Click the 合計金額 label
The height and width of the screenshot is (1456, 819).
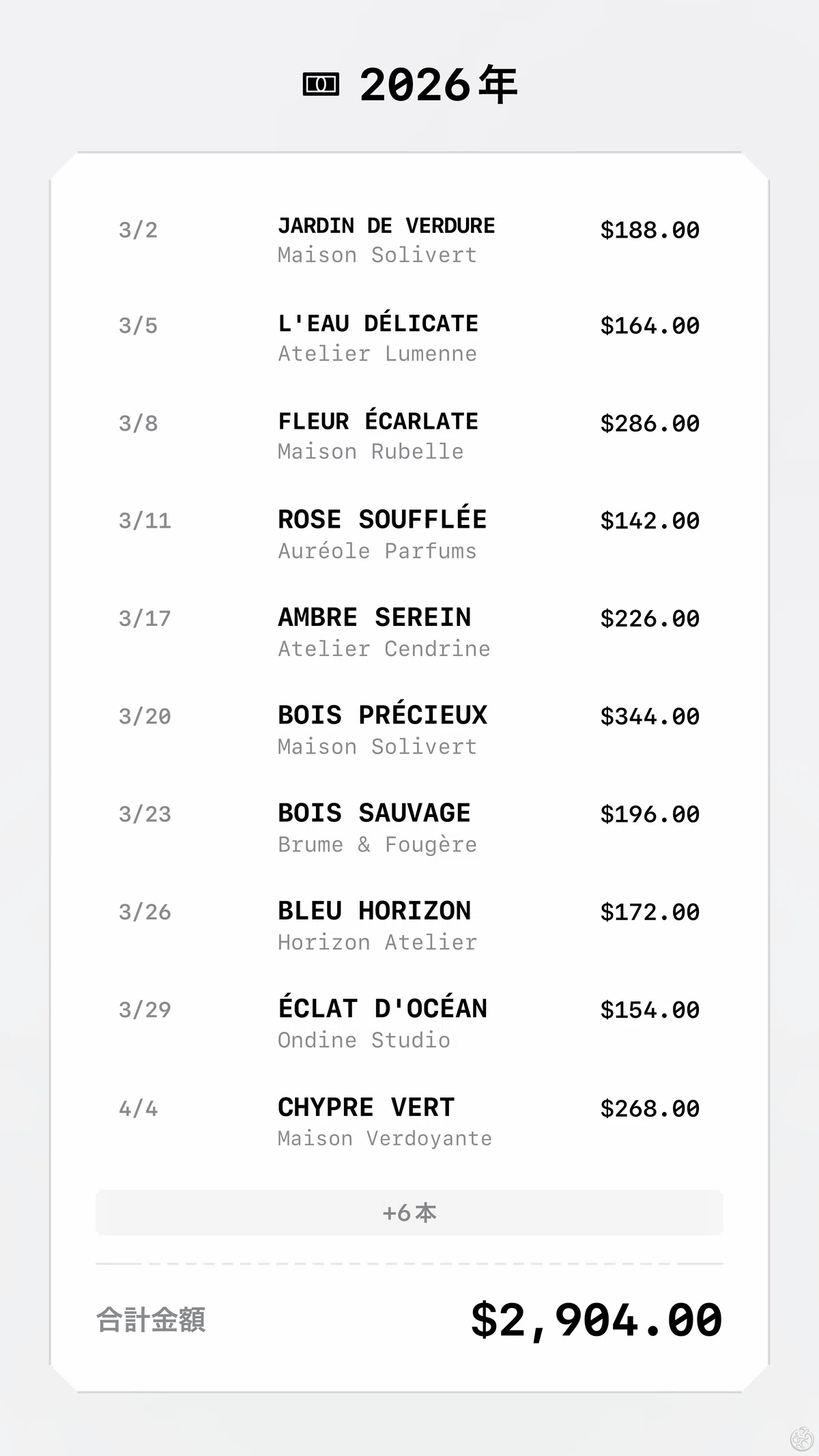tap(151, 1319)
